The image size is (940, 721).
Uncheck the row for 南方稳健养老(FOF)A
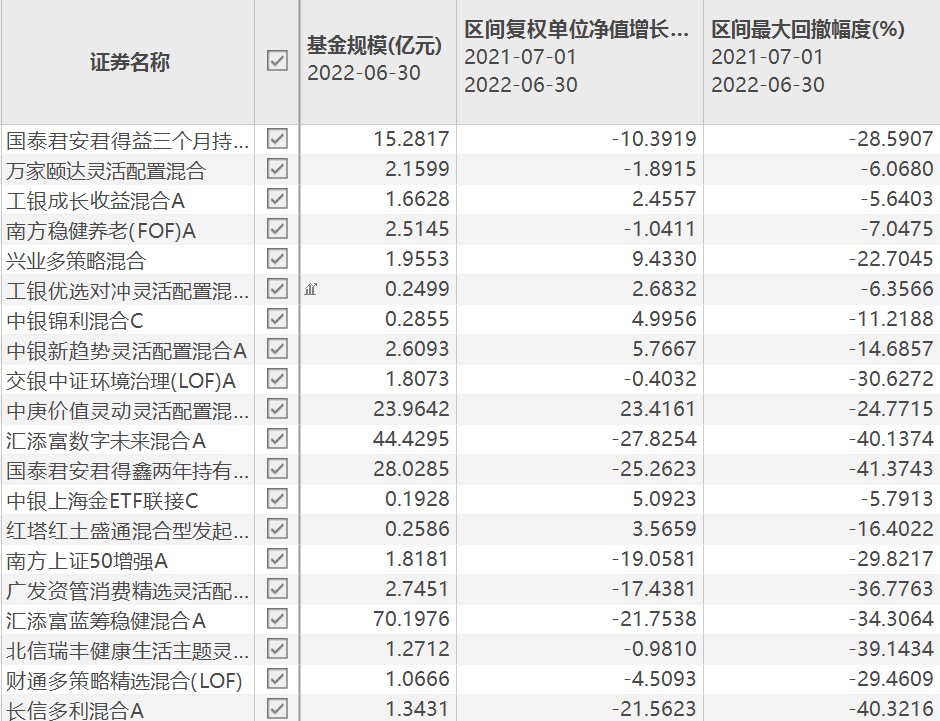(x=277, y=229)
